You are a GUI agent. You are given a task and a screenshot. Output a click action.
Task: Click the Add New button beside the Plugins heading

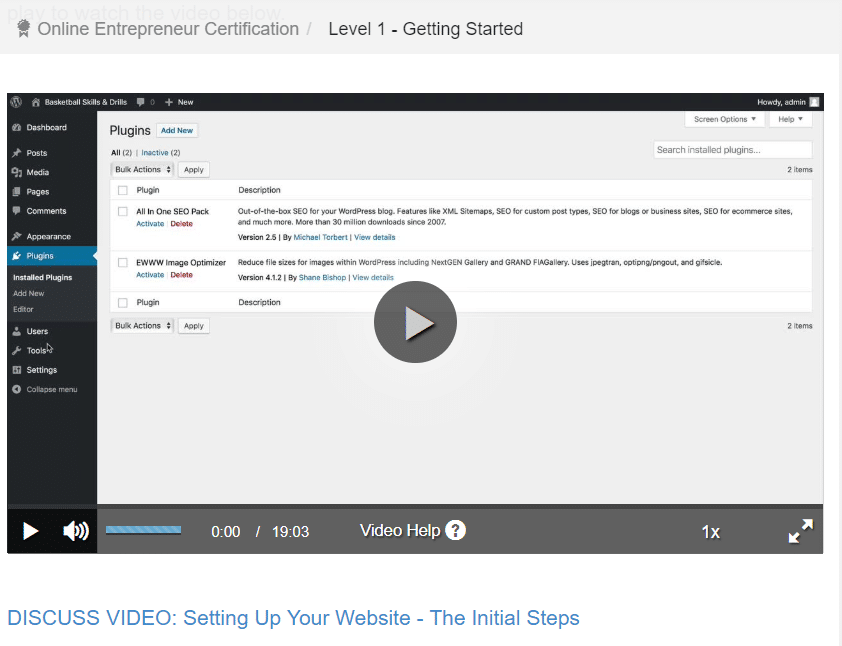[x=177, y=130]
